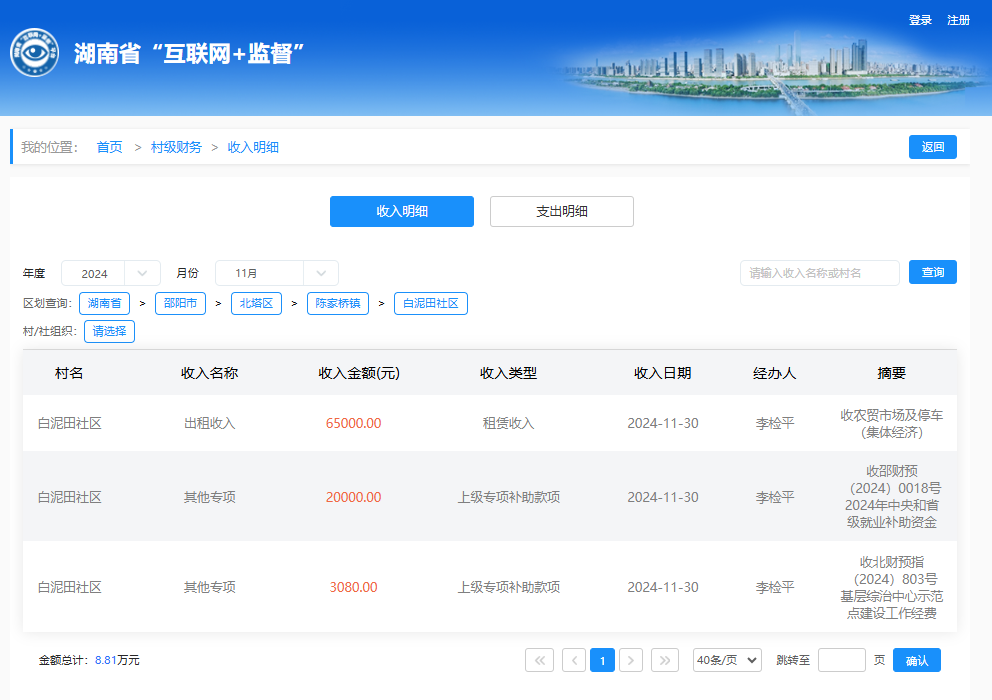Viewport: 992px width, 700px height.
Task: Click 上级专项补助款项 in the 3080.00 row
Action: tap(509, 587)
